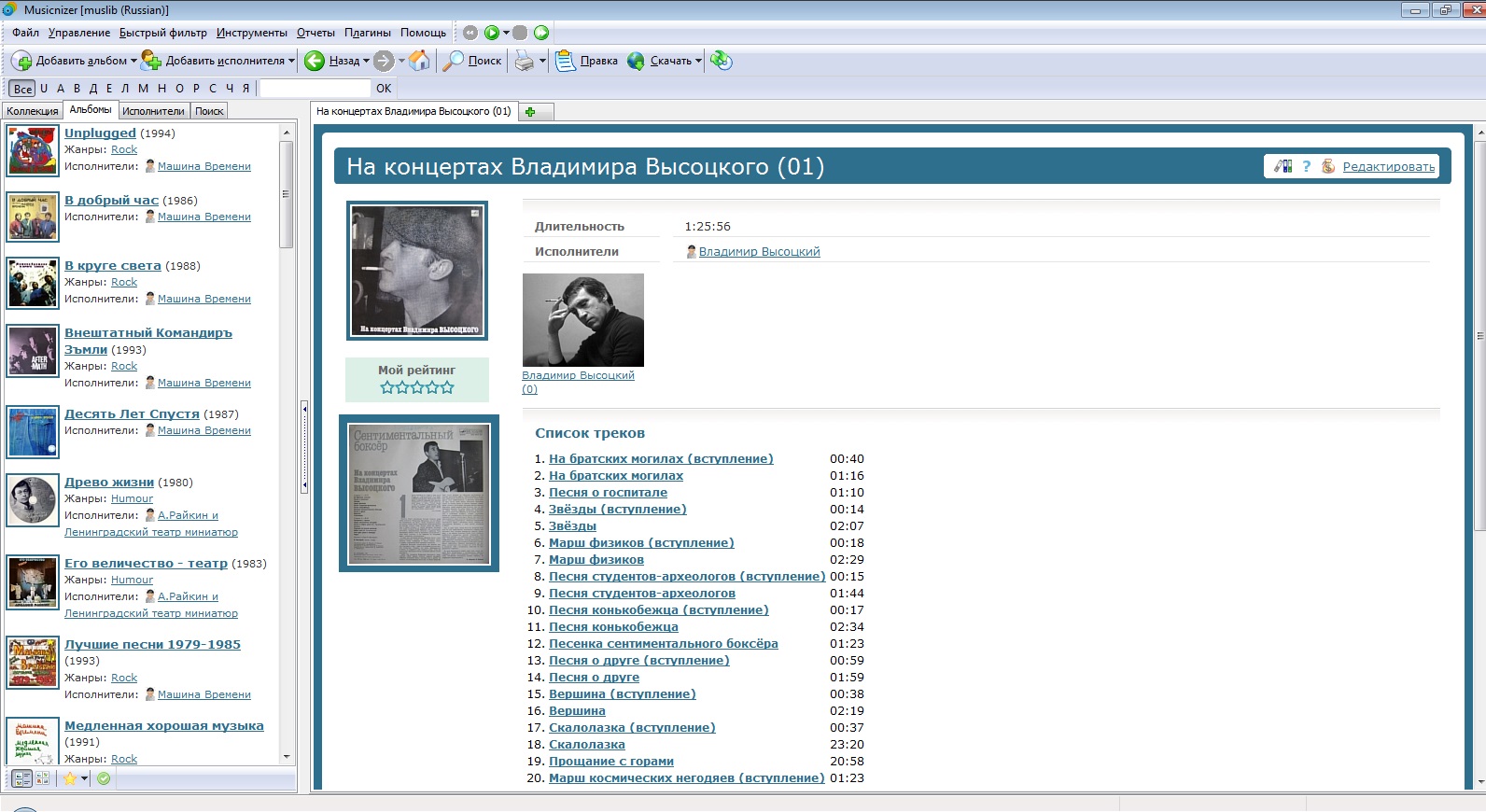The image size is (1486, 812).
Task: Open the Файл menu
Action: pyautogui.click(x=25, y=33)
